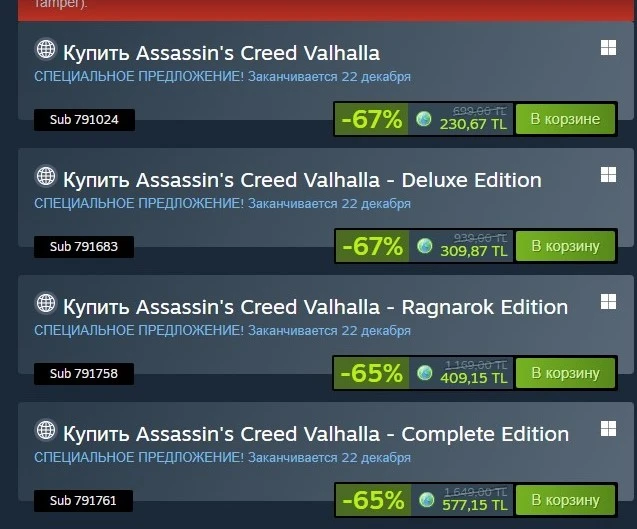Image resolution: width=637 pixels, height=529 pixels.
Task: Click the 309,87 TL discounted price
Action: (474, 251)
